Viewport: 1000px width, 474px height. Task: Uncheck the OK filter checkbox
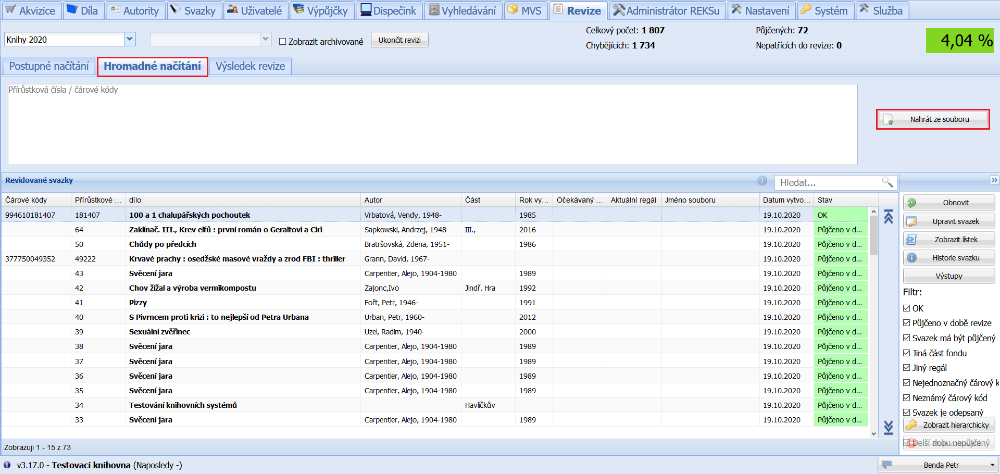pos(906,308)
